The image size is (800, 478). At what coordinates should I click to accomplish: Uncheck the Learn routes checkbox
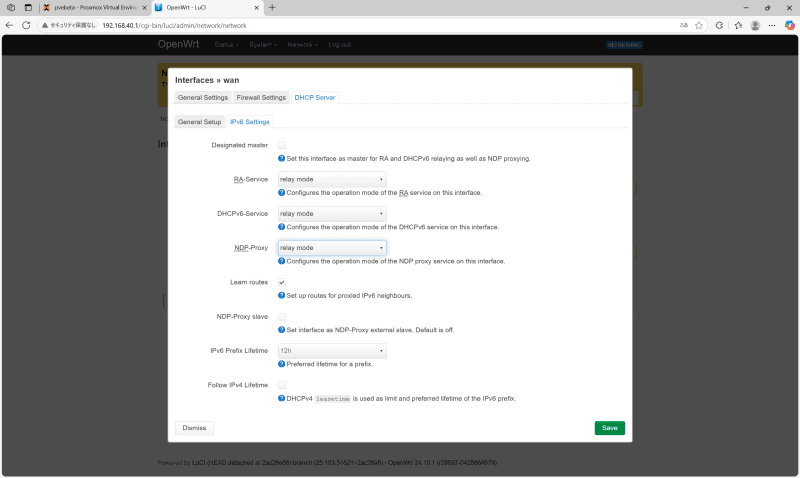(x=282, y=282)
